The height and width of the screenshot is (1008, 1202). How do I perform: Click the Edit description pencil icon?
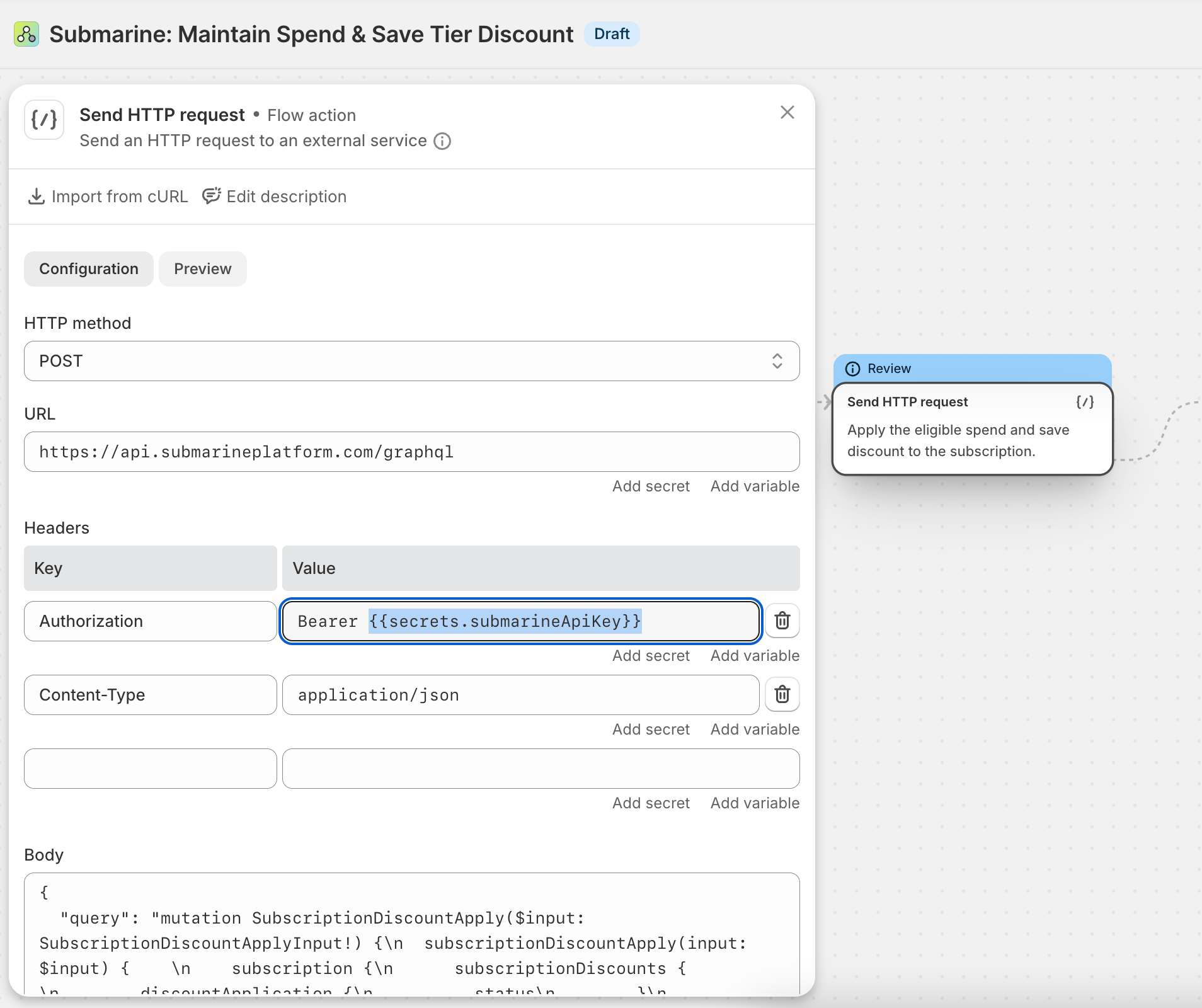click(211, 196)
